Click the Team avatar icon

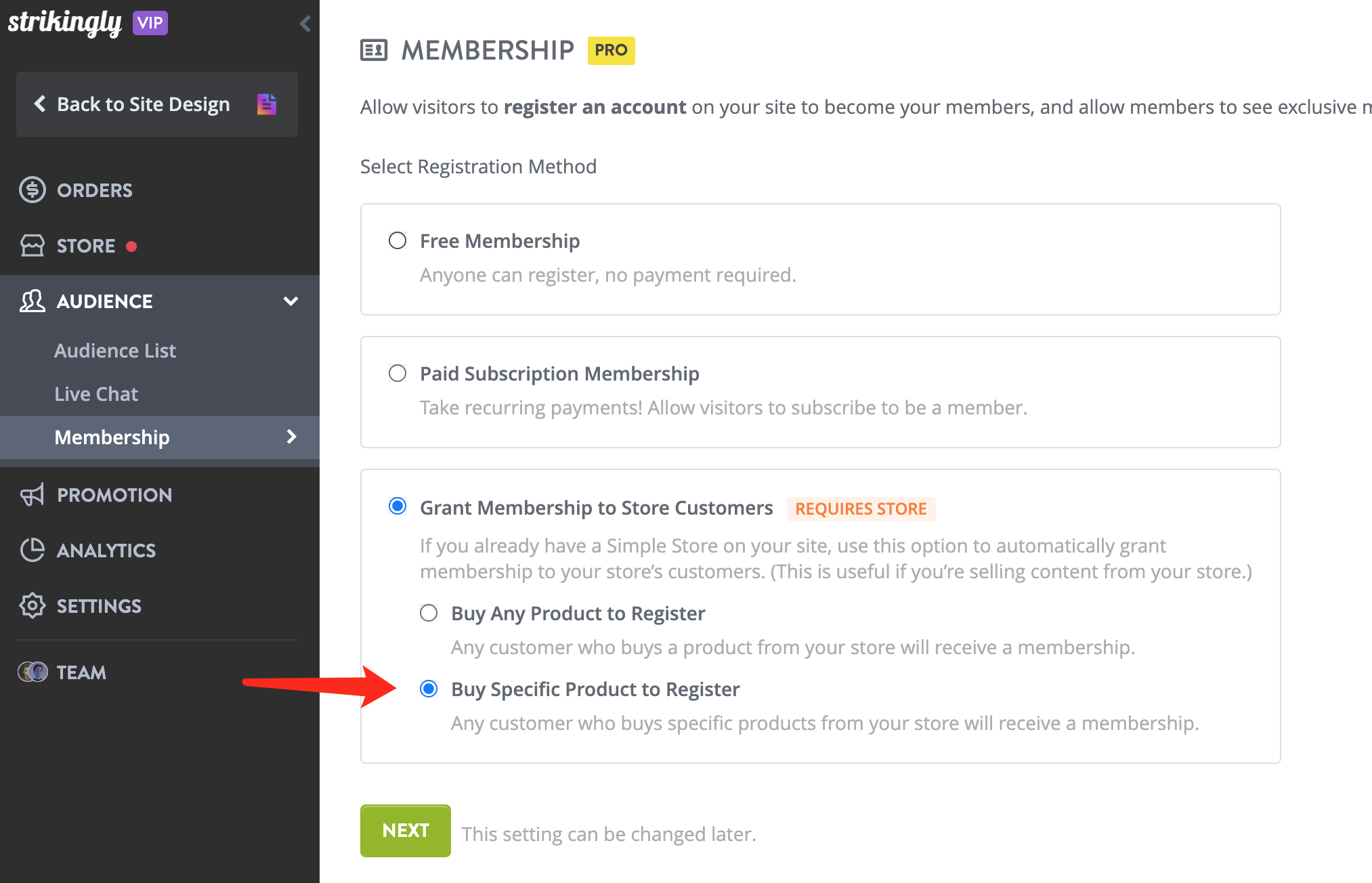pos(33,672)
